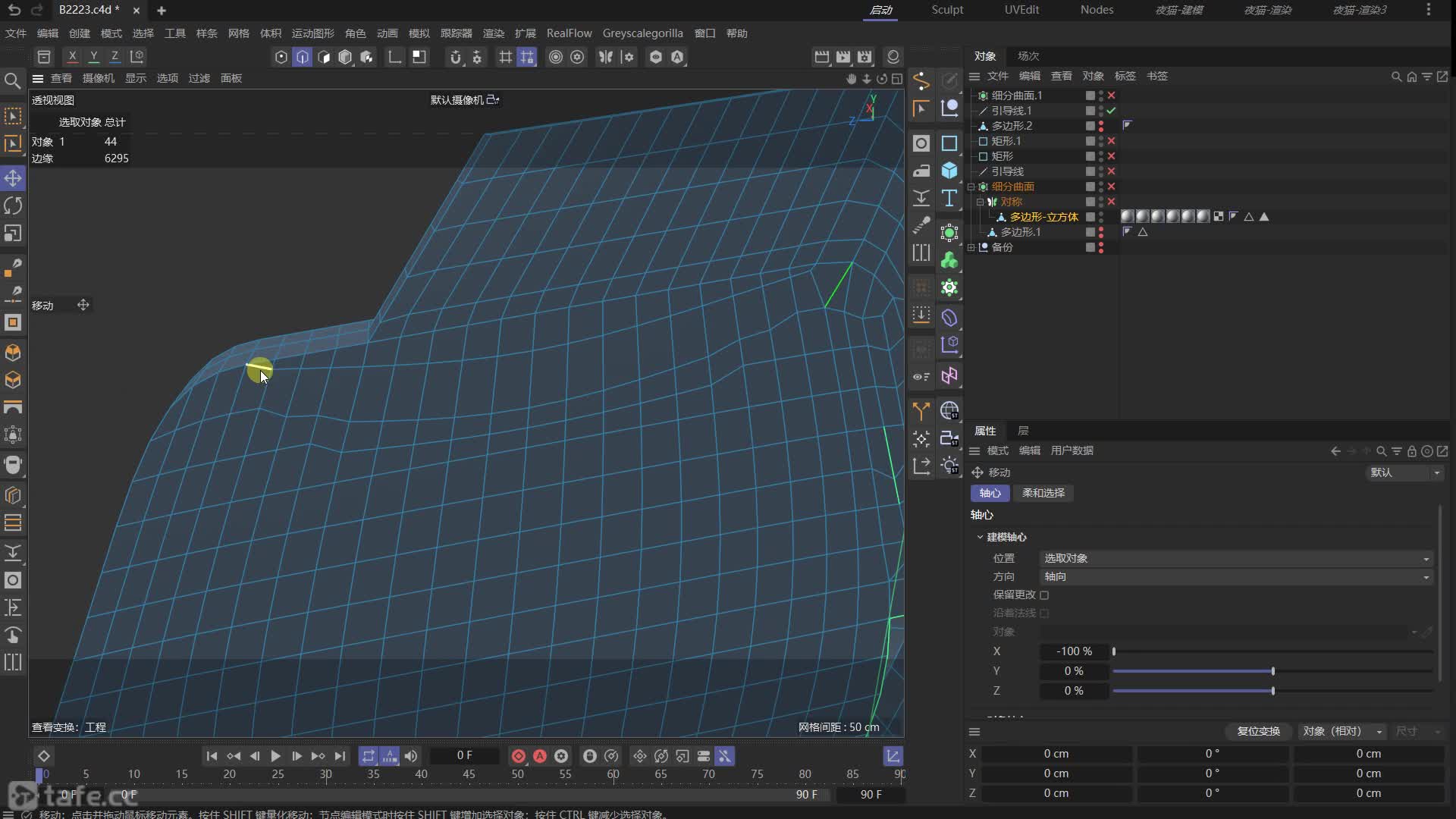This screenshot has width=1456, height=819.
Task: Open the 位置 dropdown showing 选取对象
Action: [1236, 558]
